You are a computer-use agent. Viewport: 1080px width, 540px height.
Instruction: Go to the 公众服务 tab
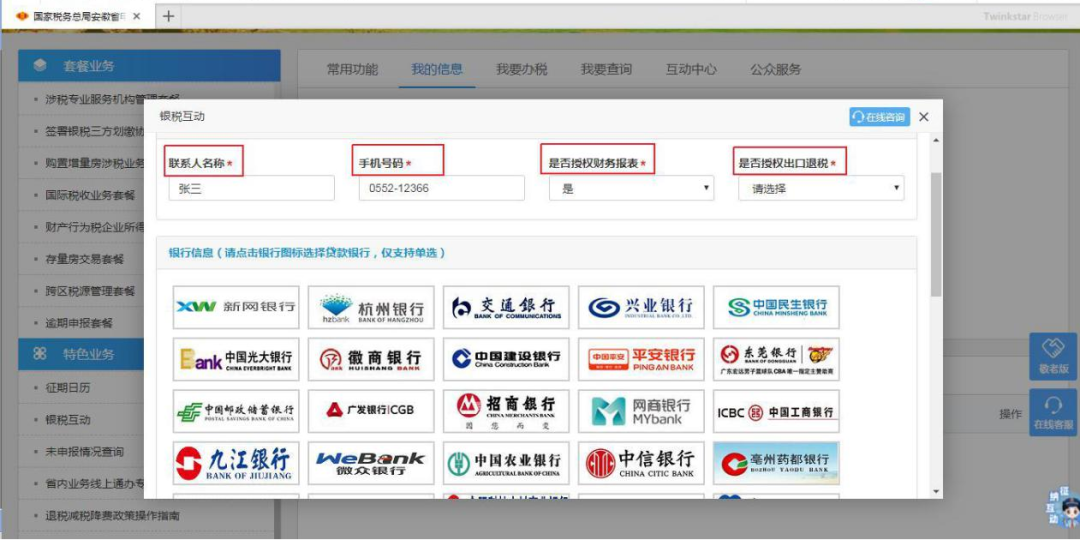(776, 70)
